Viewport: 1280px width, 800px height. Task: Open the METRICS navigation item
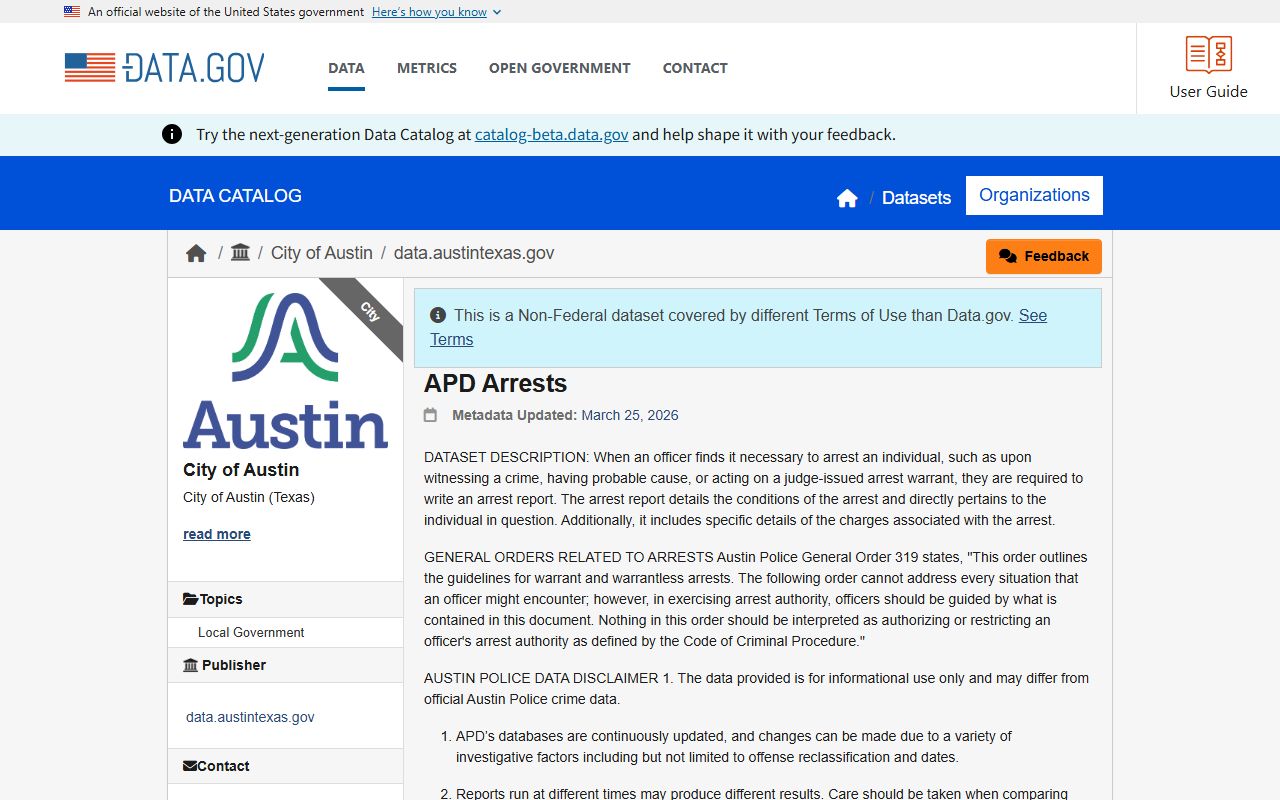427,68
